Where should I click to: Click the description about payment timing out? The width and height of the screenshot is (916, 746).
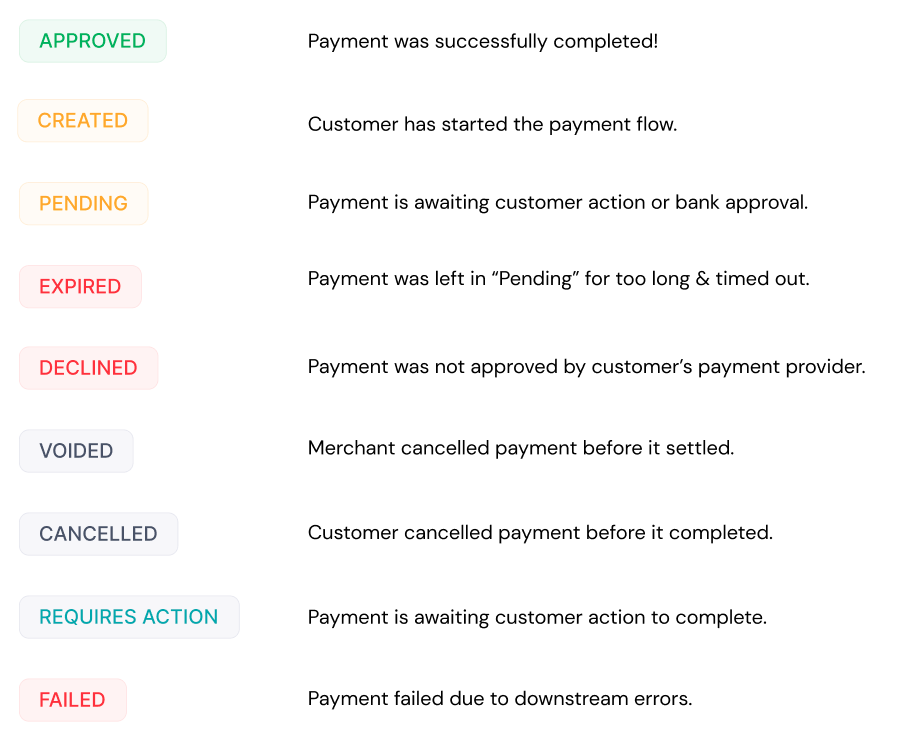pyautogui.click(x=558, y=279)
